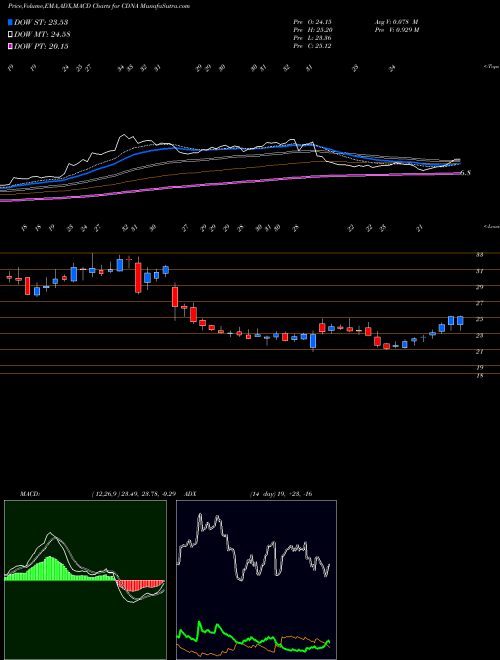Click the 19 price axis label
This screenshot has width=500, height=660.
point(479,367)
